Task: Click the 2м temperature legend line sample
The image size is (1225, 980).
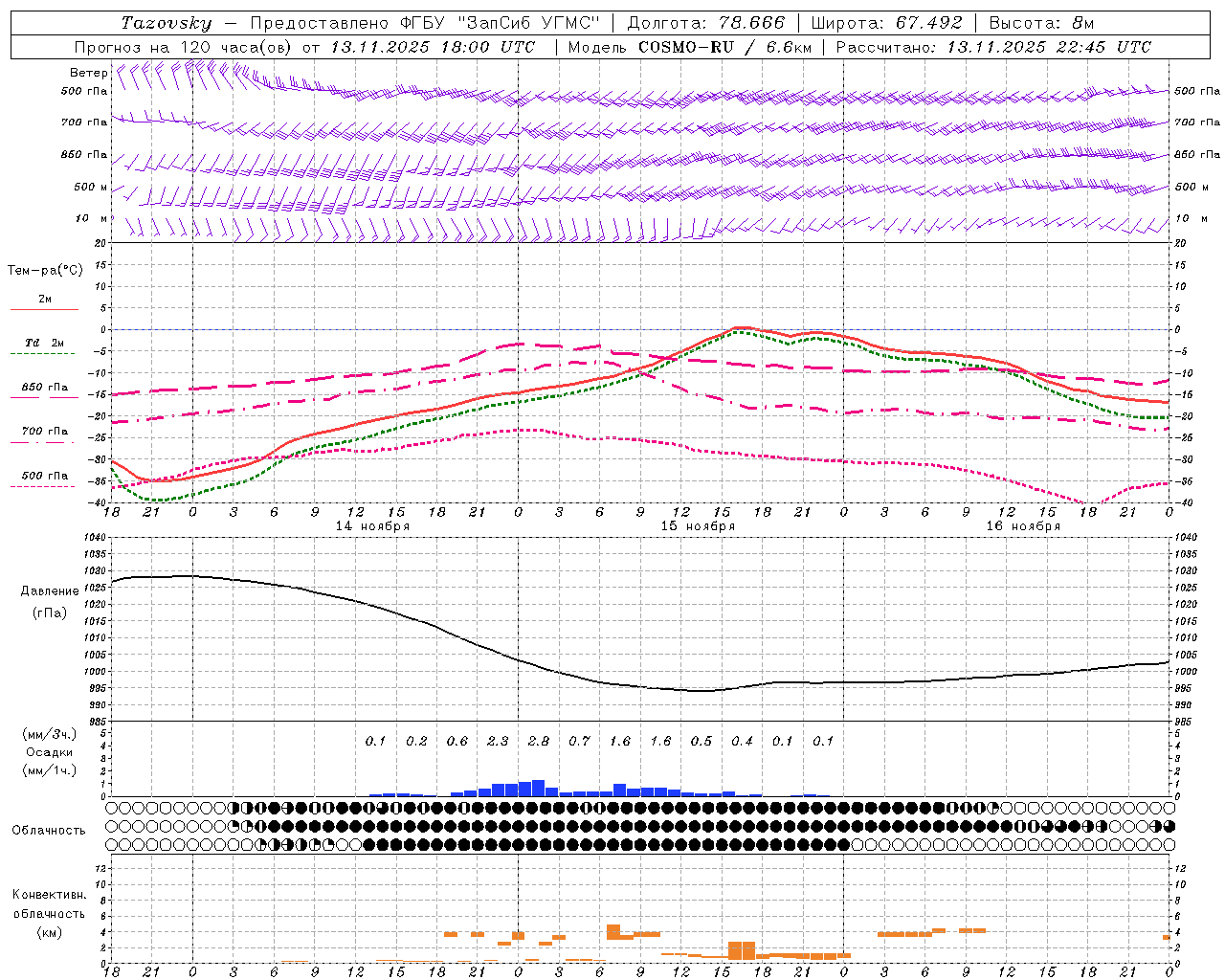Action: pos(45,309)
